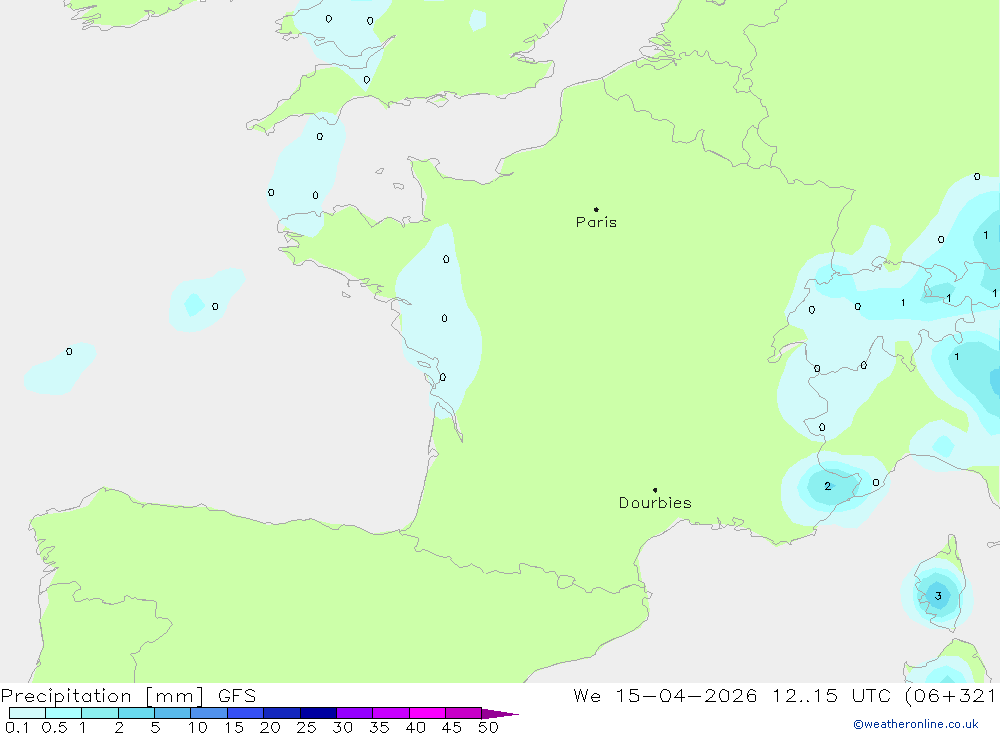Pick the 10–15 mm blue legend swatch

click(209, 713)
